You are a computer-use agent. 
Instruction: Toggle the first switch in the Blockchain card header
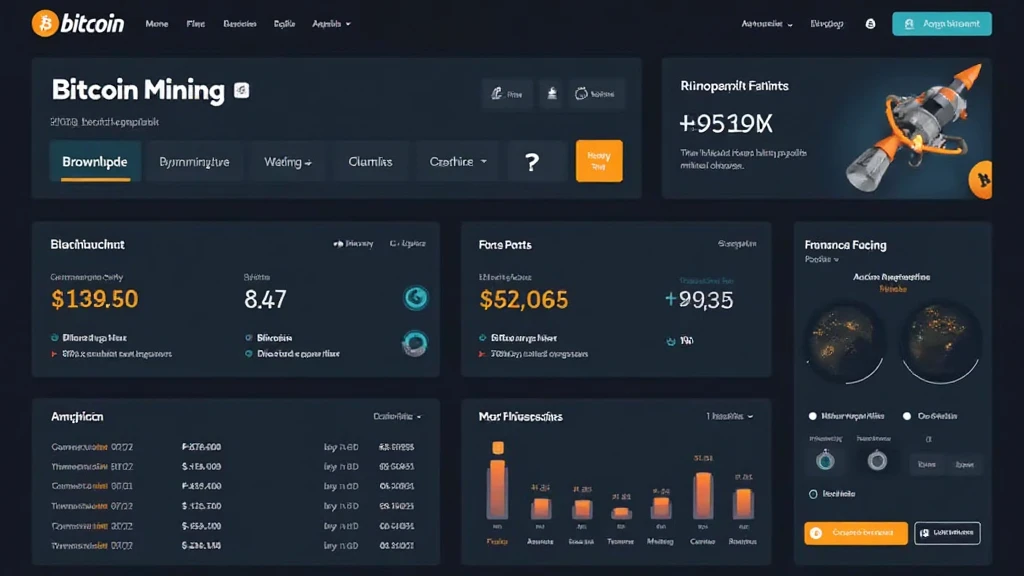[338, 244]
